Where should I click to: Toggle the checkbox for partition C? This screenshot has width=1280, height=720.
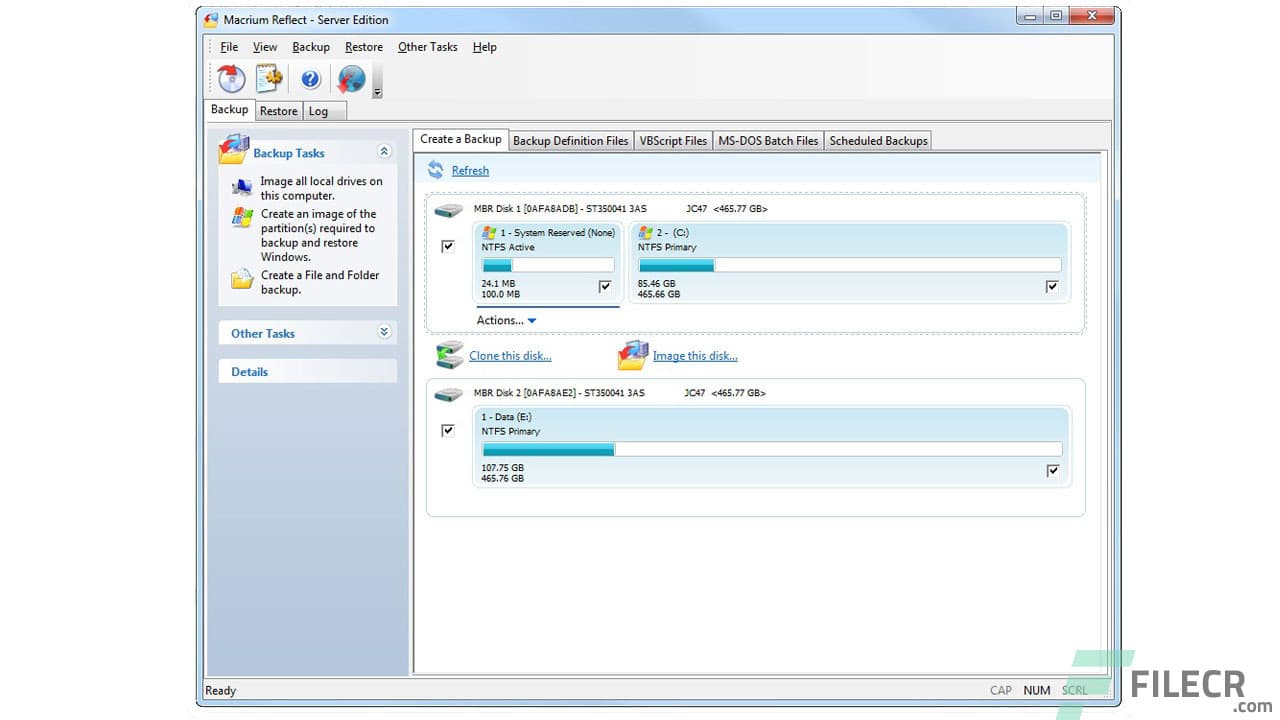pyautogui.click(x=1052, y=286)
